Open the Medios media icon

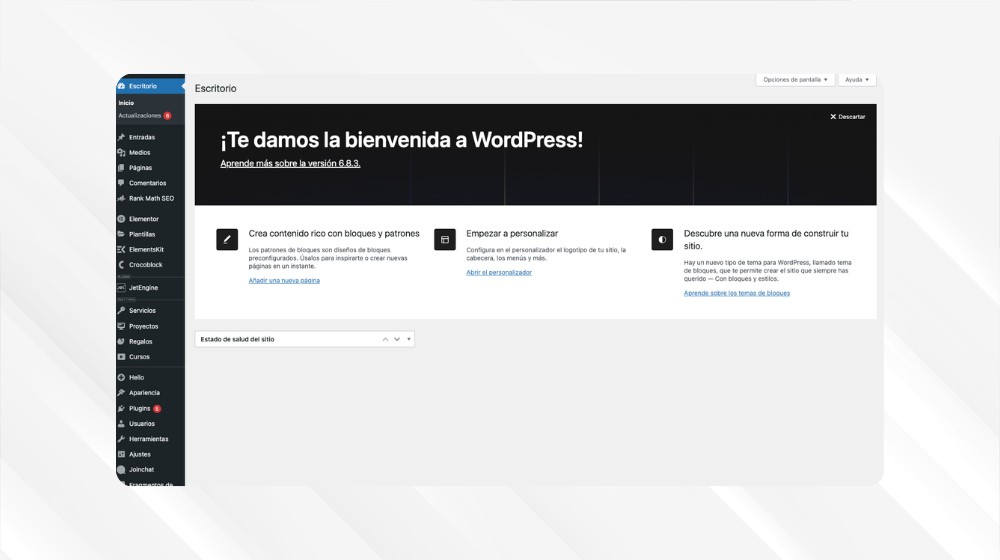(121, 152)
